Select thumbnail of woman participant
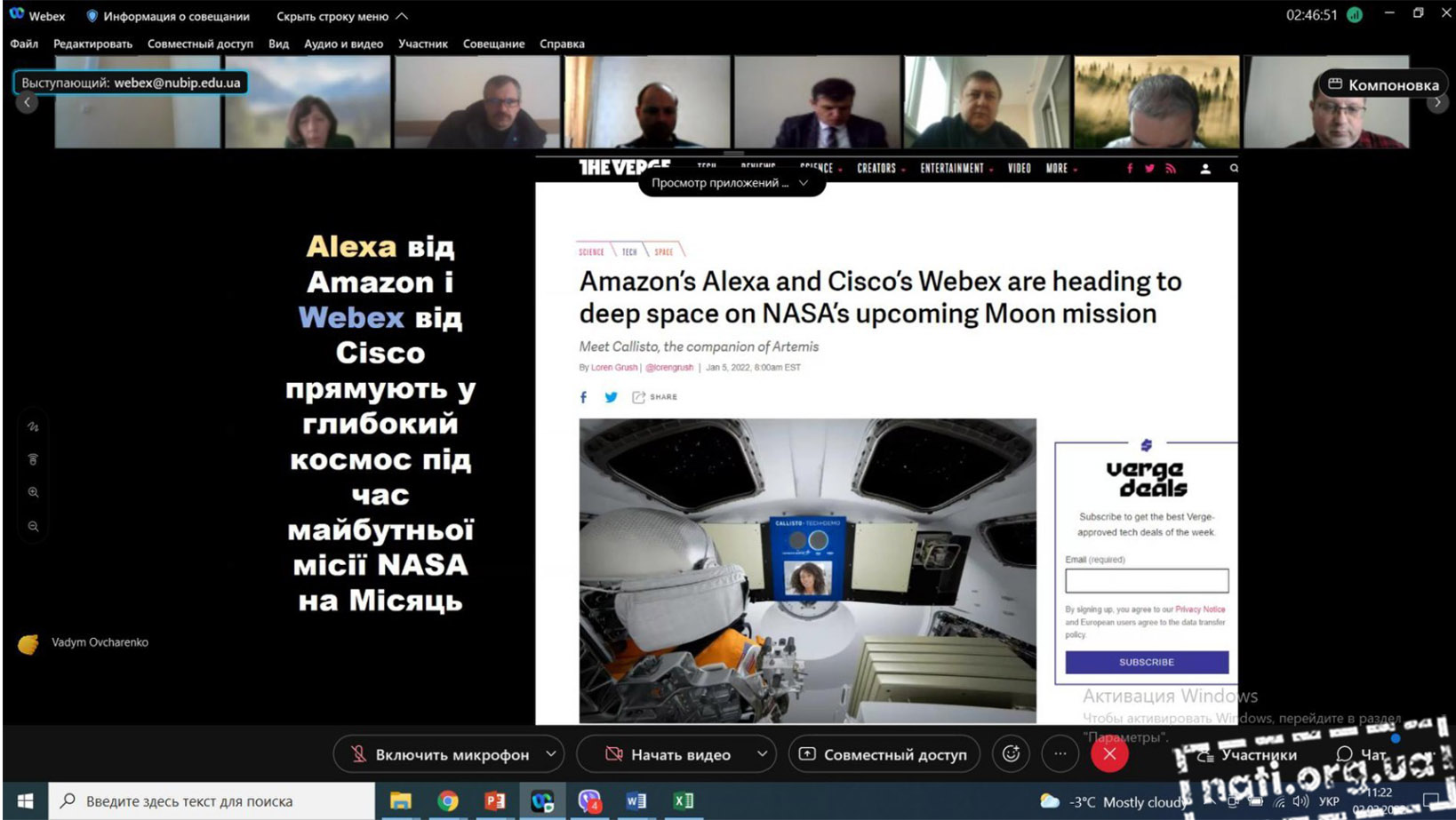 tap(307, 102)
